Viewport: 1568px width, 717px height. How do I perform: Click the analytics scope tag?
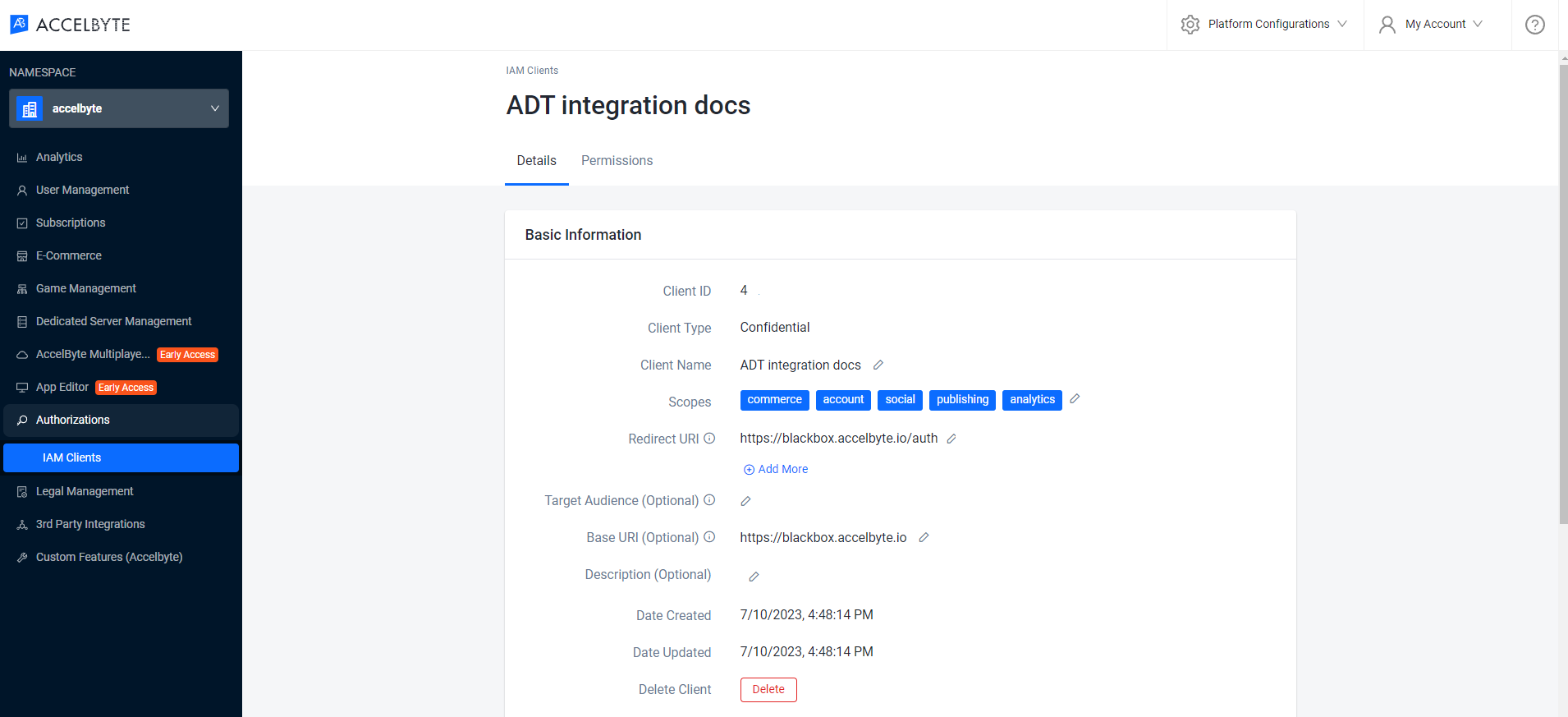1032,400
